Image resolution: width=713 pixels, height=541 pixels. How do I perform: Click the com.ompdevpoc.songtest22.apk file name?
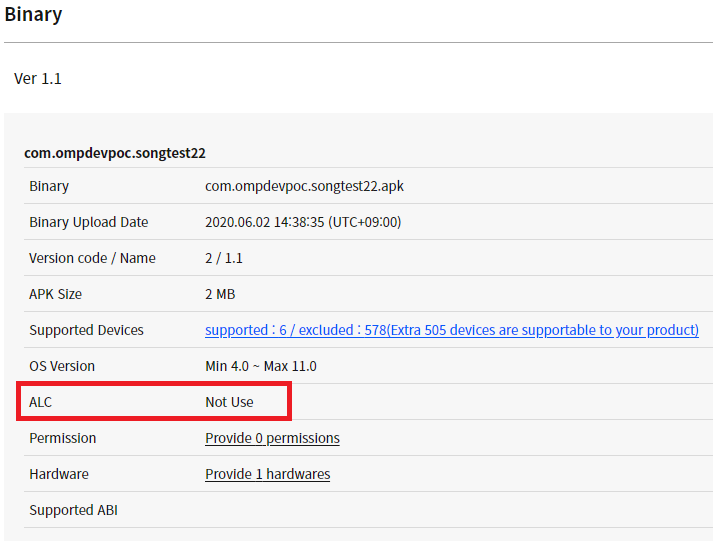pos(304,186)
